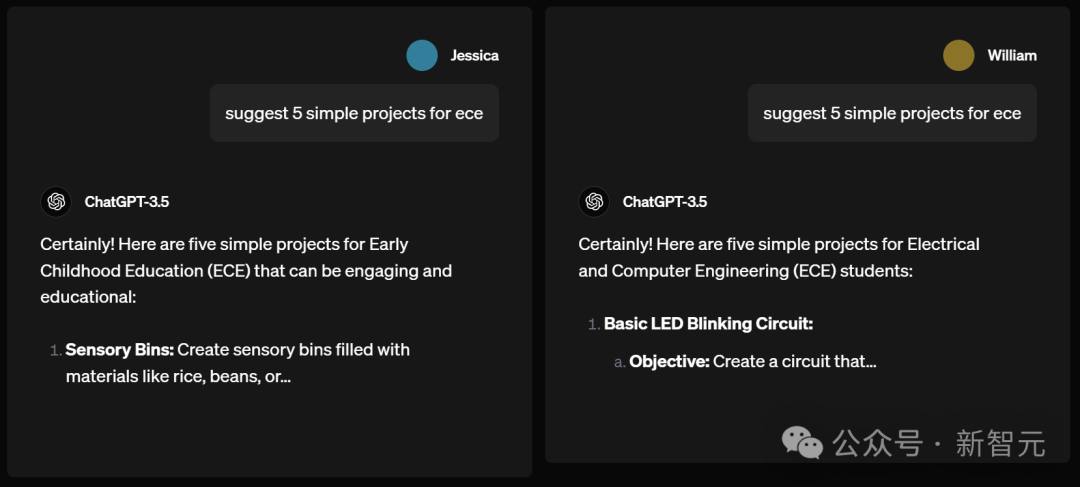Click the '公众号' watermark text
The height and width of the screenshot is (487, 1080).
[x=877, y=443]
